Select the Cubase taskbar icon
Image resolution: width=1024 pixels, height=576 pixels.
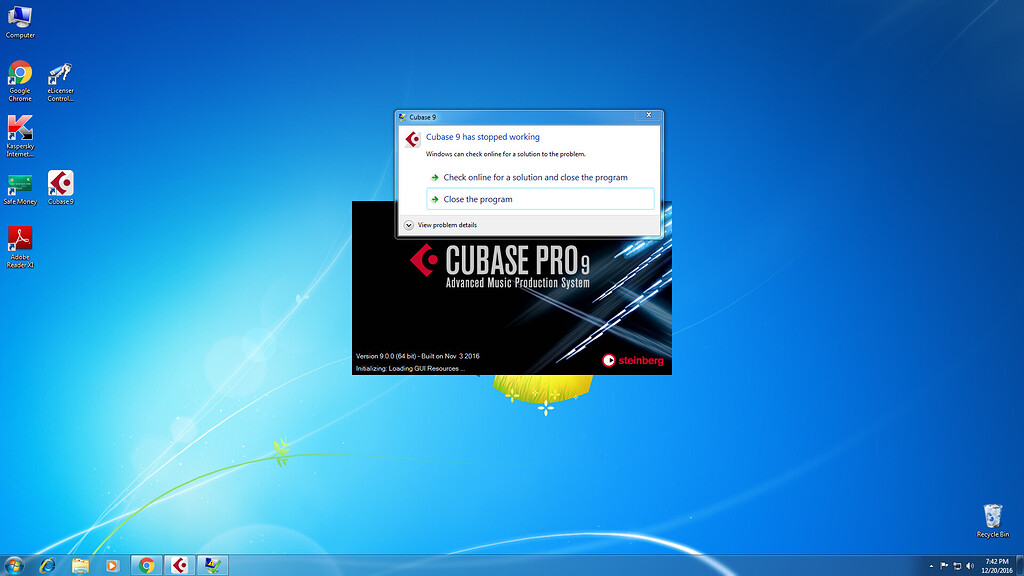[x=178, y=565]
